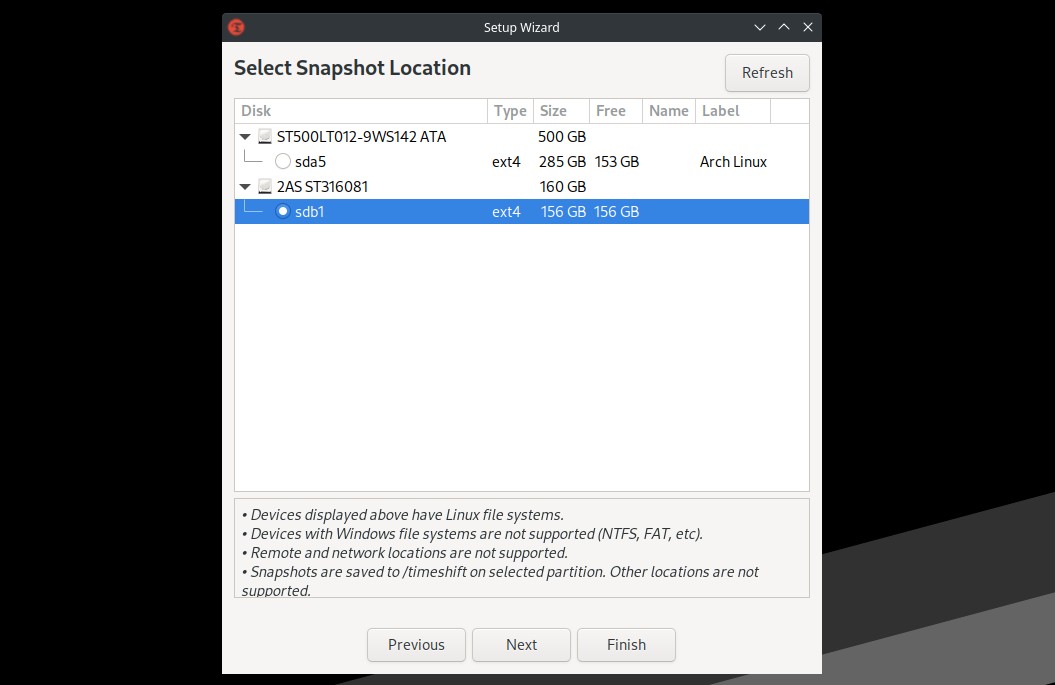Click the 285 GB size of sda5
The height and width of the screenshot is (685, 1055).
pyautogui.click(x=562, y=161)
